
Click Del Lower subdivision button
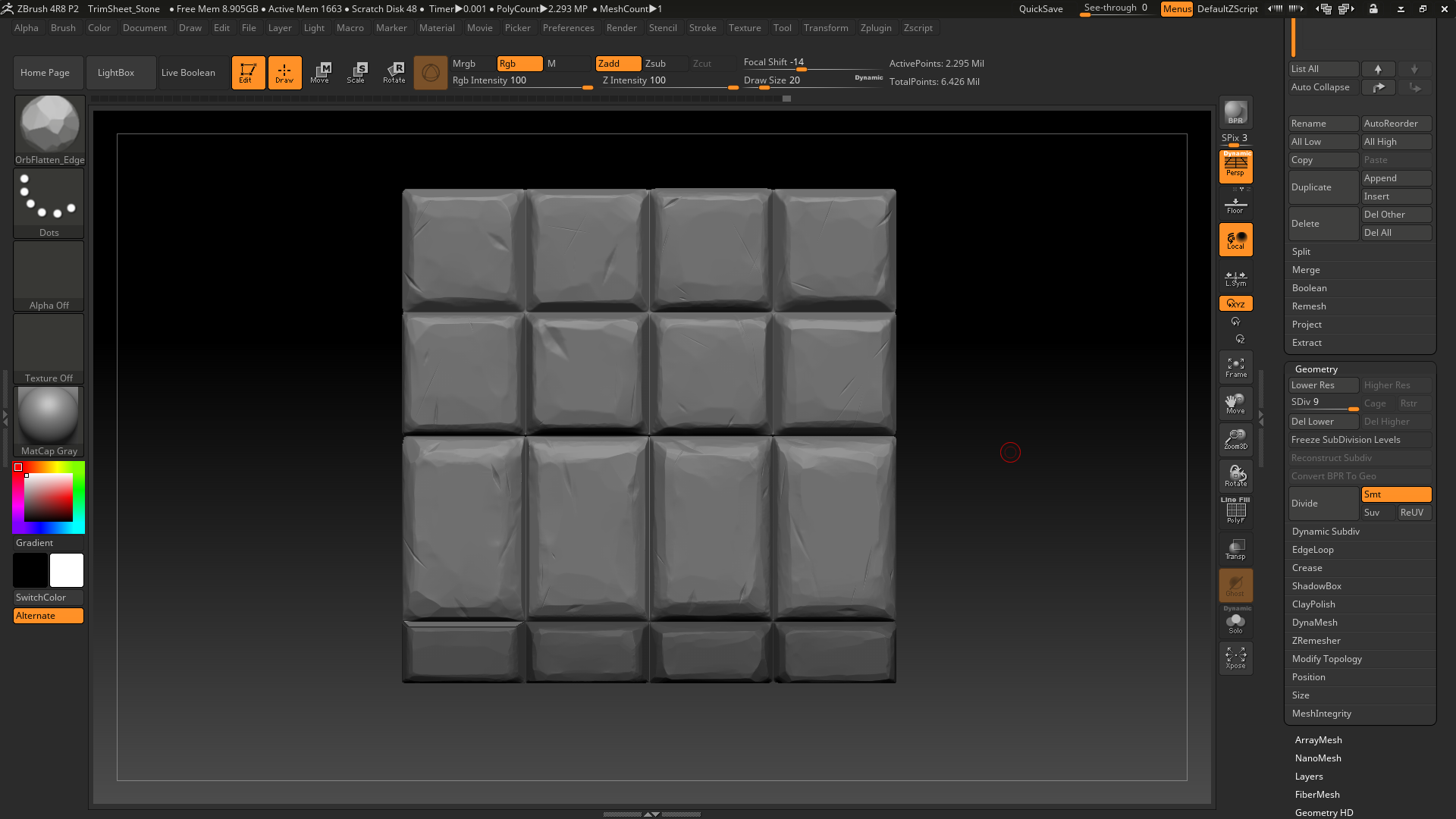(1323, 422)
